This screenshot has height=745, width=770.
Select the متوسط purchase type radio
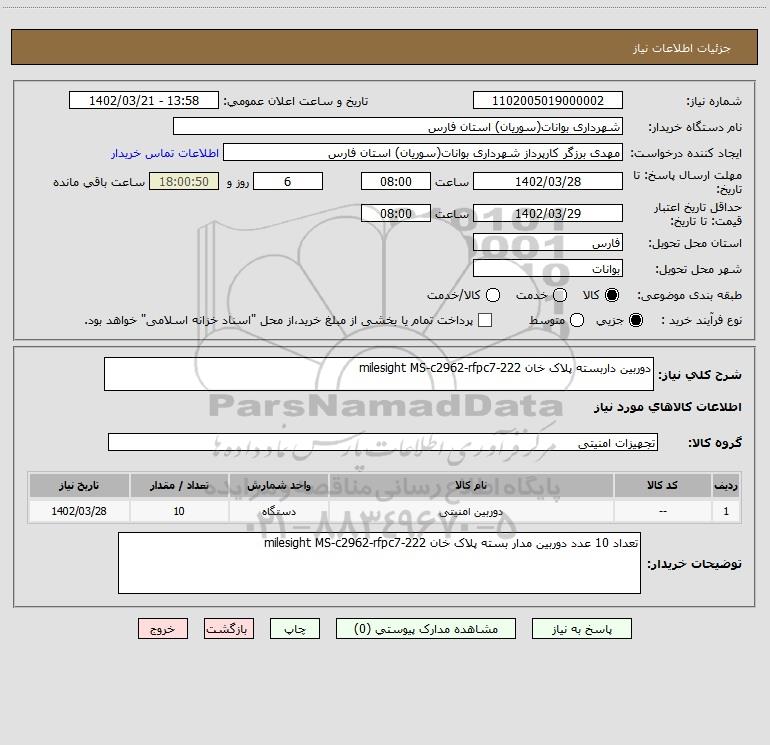[577, 320]
